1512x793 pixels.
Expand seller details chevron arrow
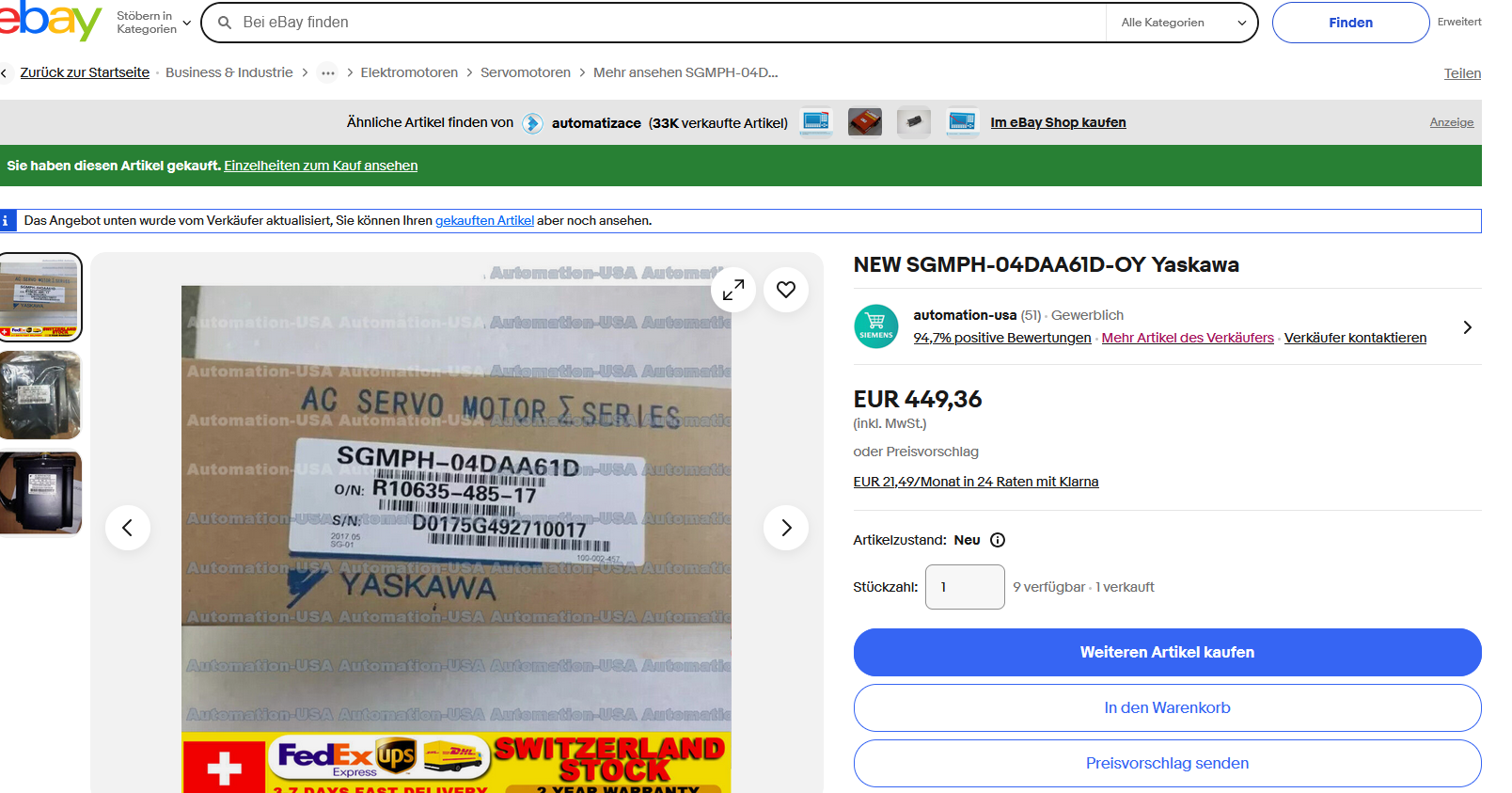[x=1467, y=327]
